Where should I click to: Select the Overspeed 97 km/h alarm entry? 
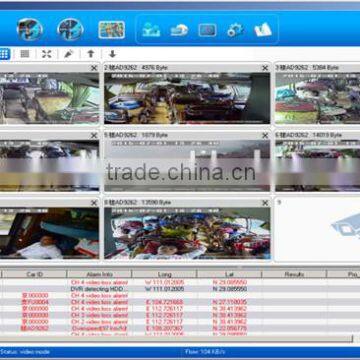(99, 329)
